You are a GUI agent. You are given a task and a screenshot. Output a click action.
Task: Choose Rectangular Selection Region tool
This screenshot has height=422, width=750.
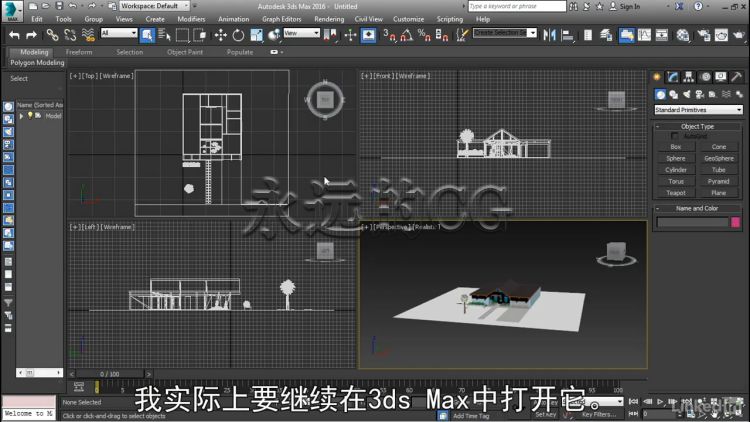click(182, 35)
